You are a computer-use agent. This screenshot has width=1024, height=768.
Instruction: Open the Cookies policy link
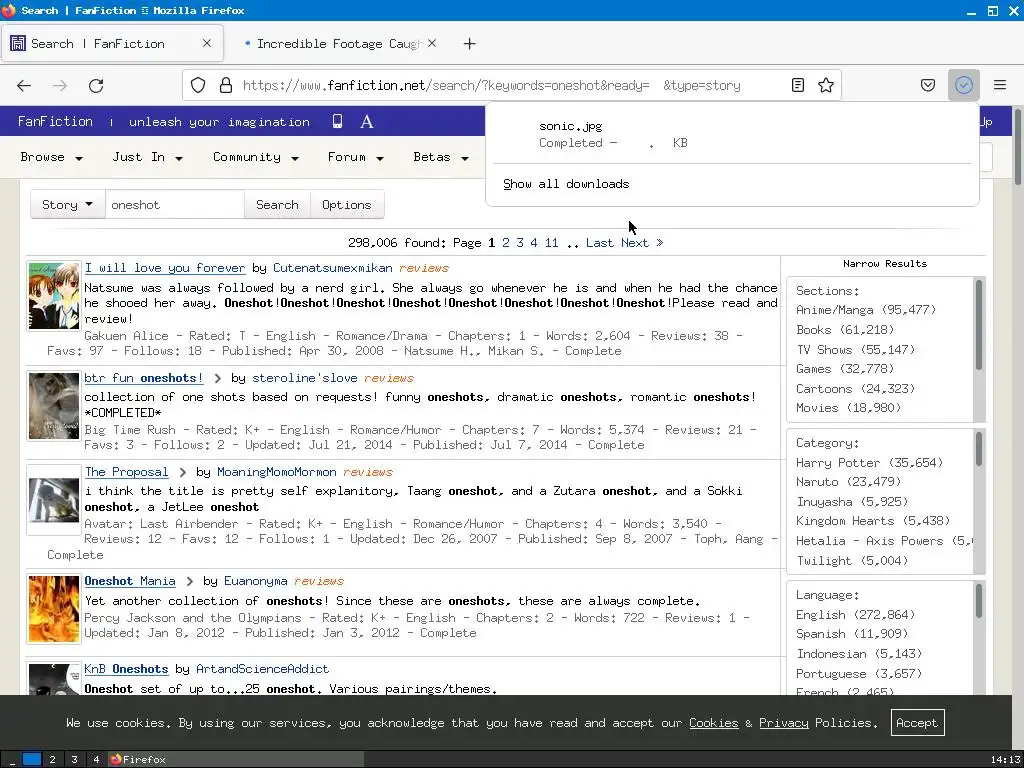713,723
